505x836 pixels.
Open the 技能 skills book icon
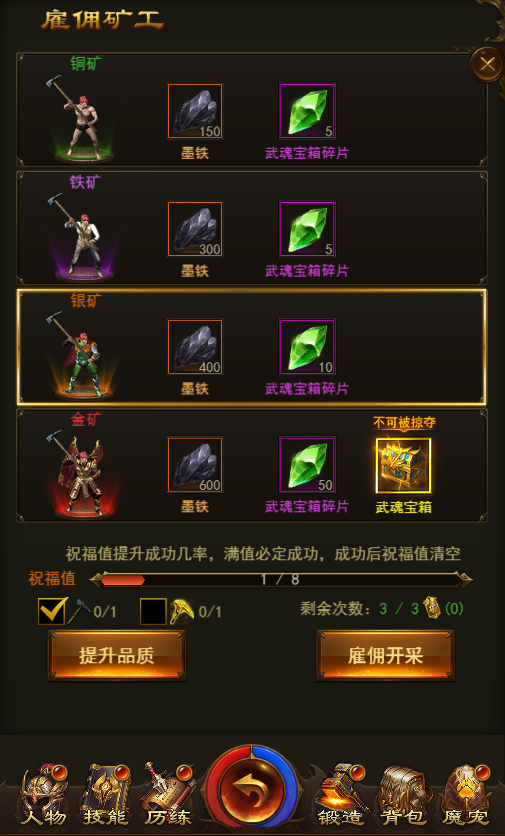(105, 795)
